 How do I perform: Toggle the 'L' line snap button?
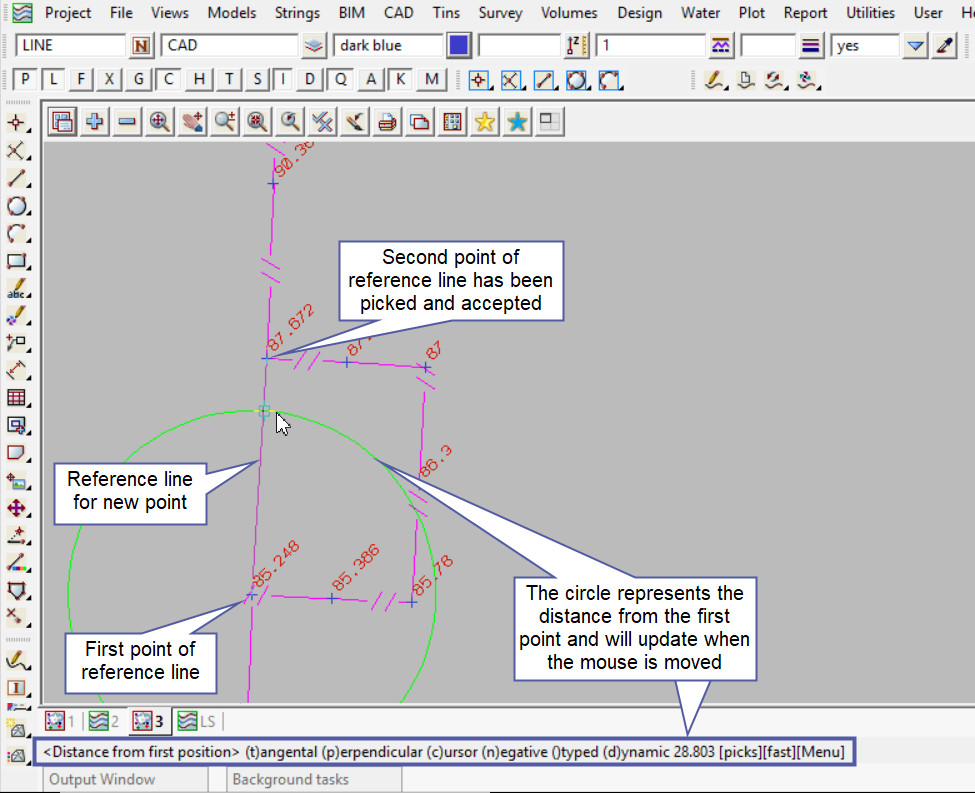(54, 80)
